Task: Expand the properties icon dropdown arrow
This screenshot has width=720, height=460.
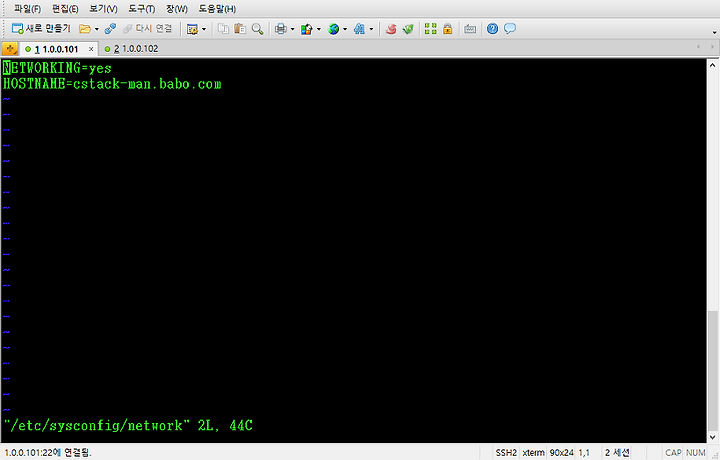Action: coord(204,29)
